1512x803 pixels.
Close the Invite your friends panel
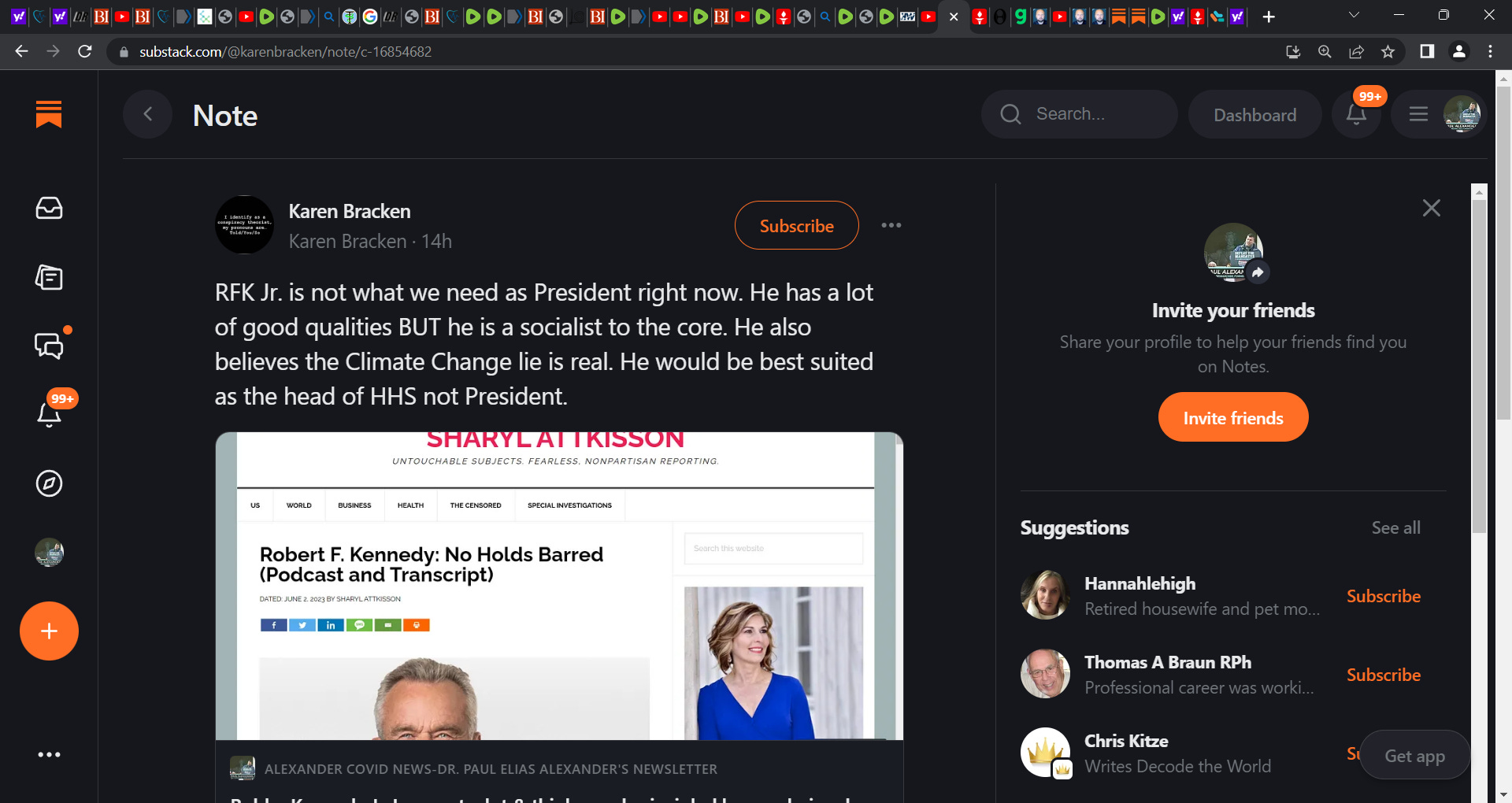(1431, 208)
